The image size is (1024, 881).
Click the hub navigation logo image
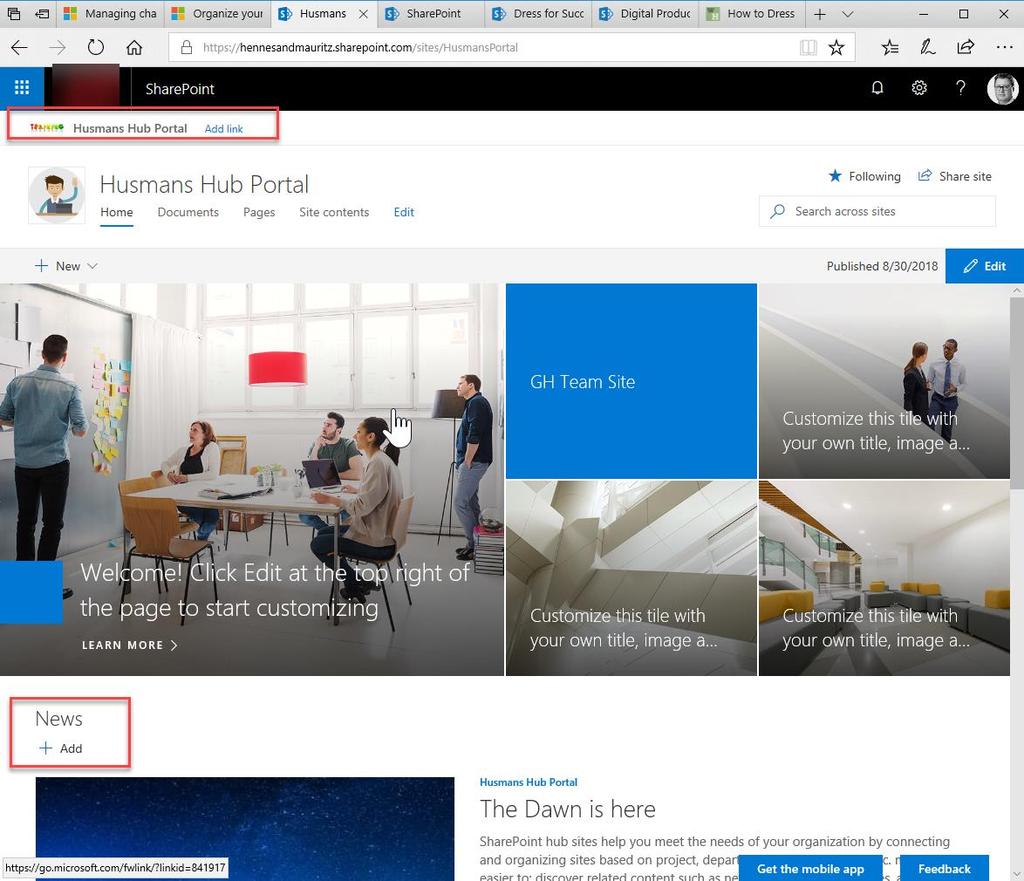tap(46, 127)
